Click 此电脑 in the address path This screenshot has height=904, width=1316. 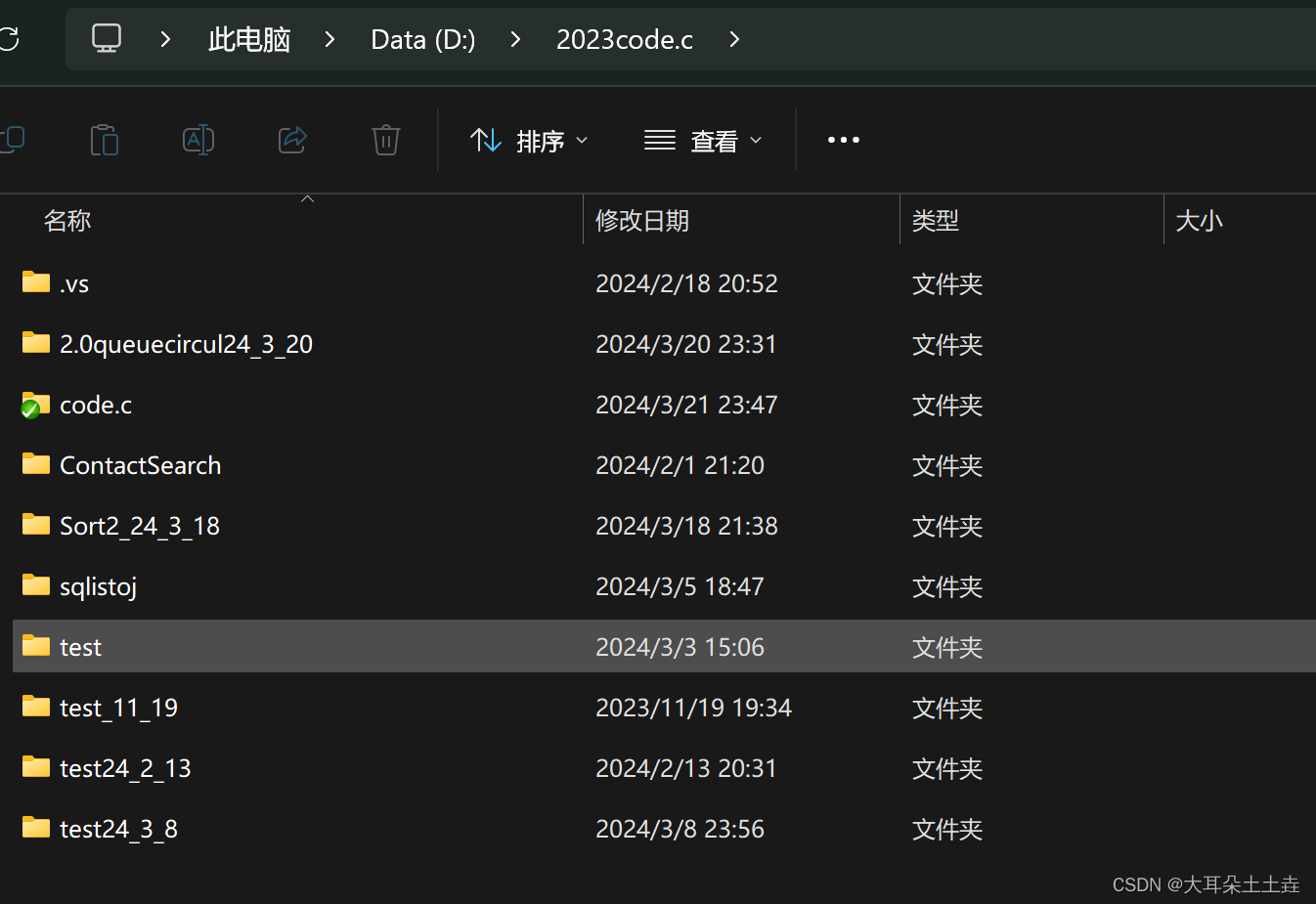coord(249,39)
